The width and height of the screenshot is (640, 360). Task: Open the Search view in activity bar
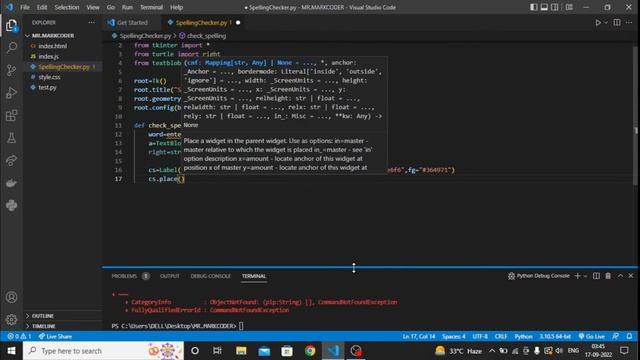tap(11, 48)
